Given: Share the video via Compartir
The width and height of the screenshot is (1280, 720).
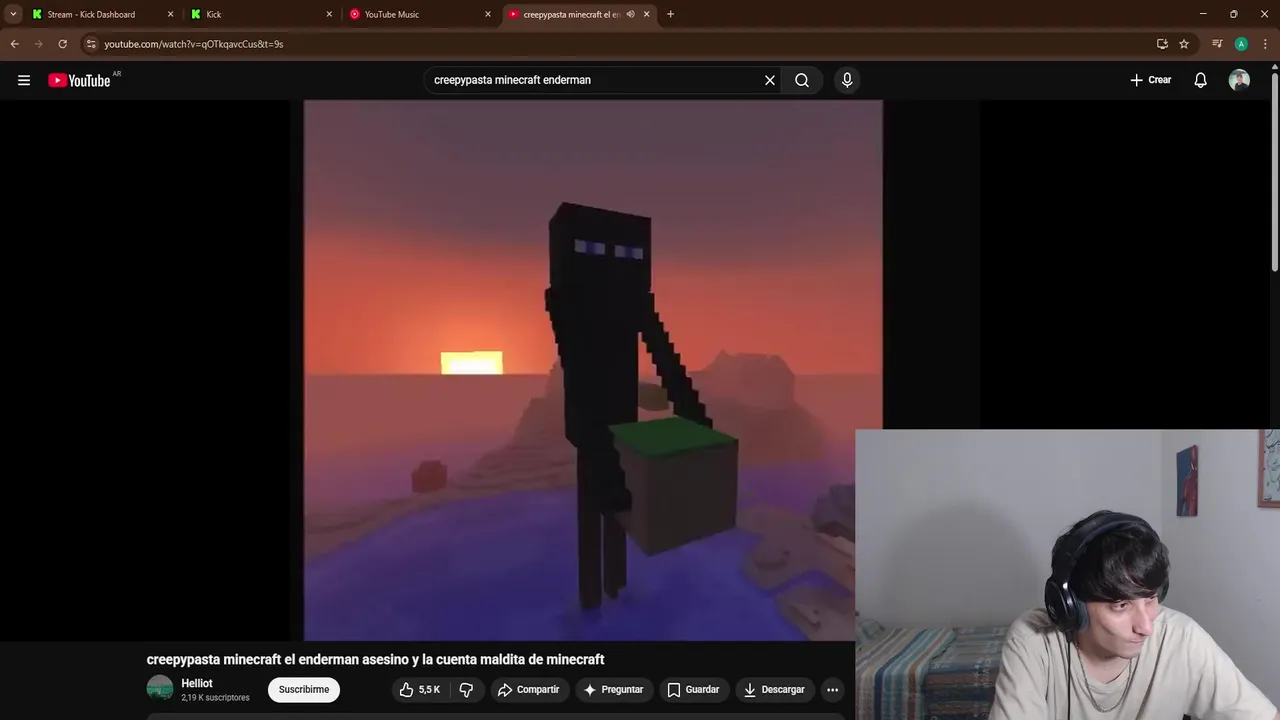Looking at the screenshot, I should 529,689.
